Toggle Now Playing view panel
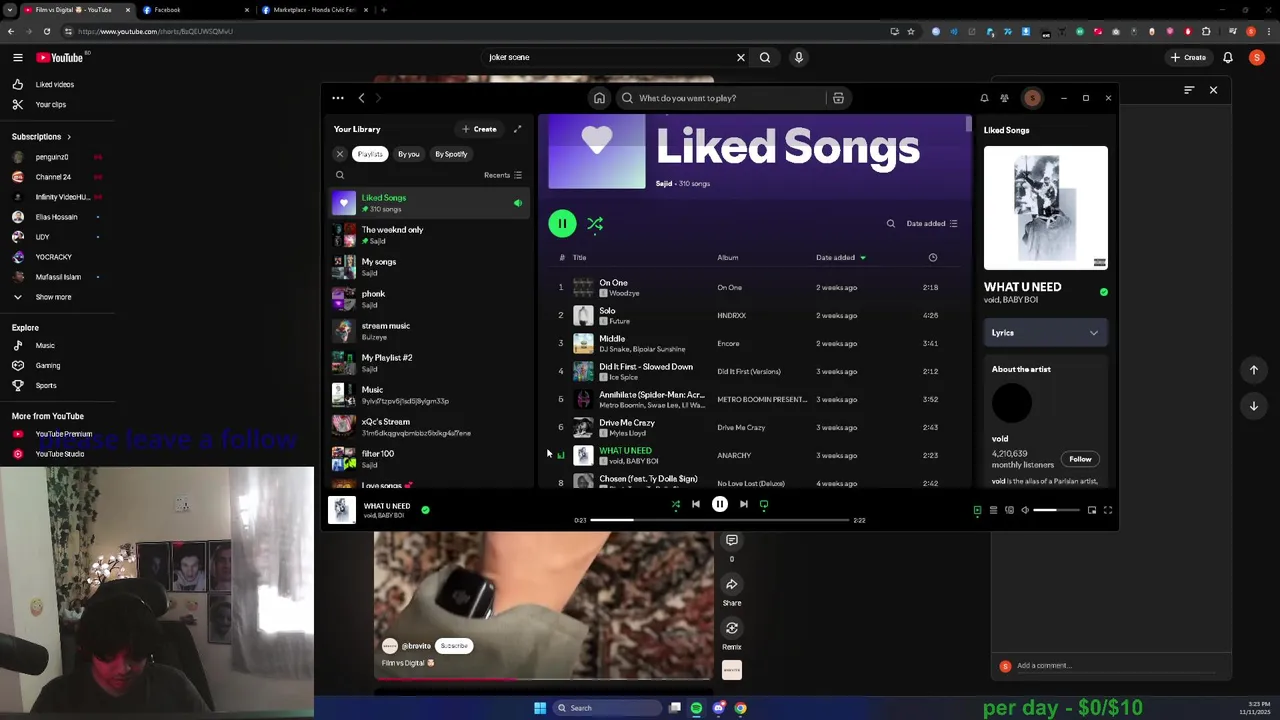This screenshot has height=720, width=1280. click(x=977, y=511)
